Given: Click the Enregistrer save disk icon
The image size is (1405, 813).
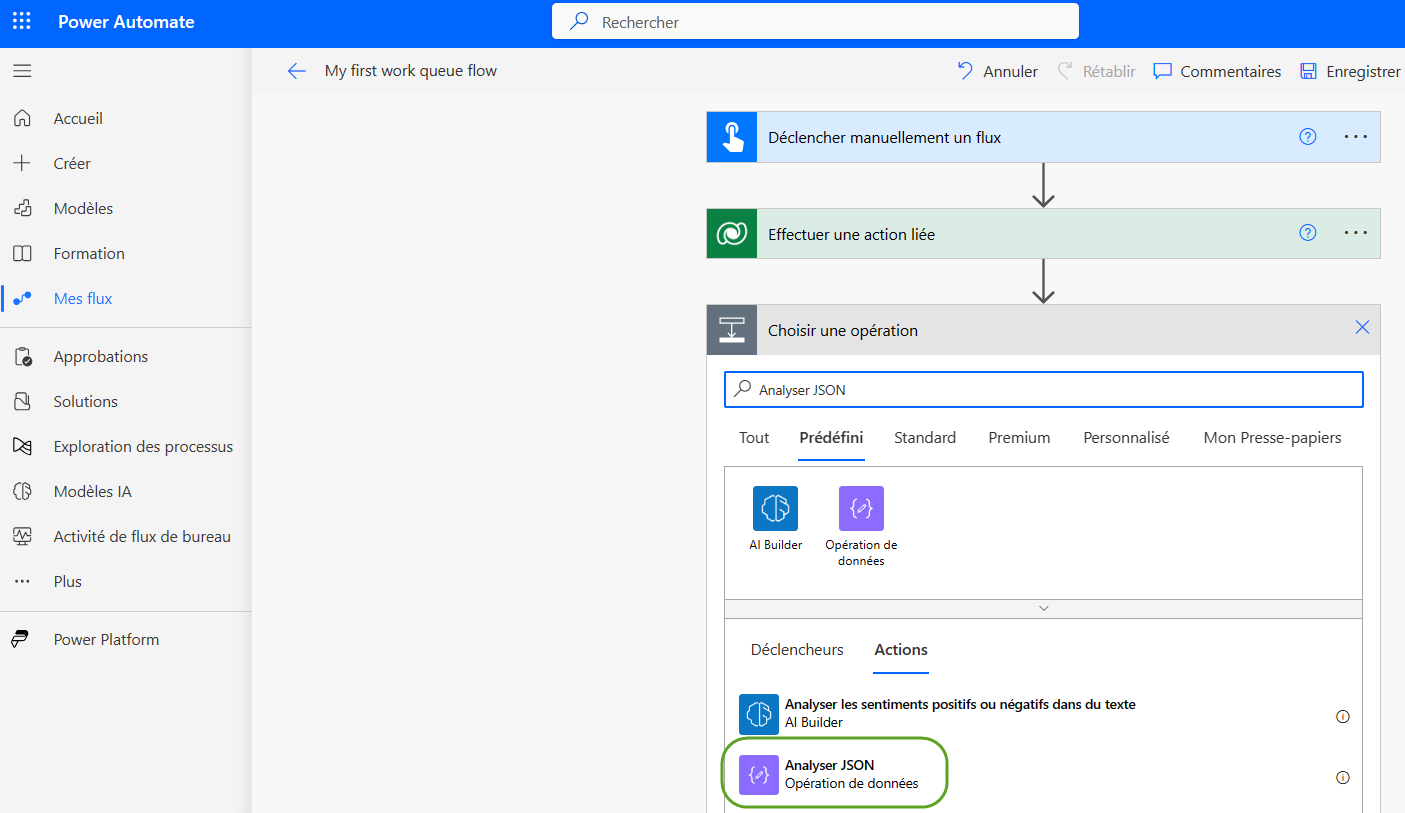Looking at the screenshot, I should coord(1308,71).
